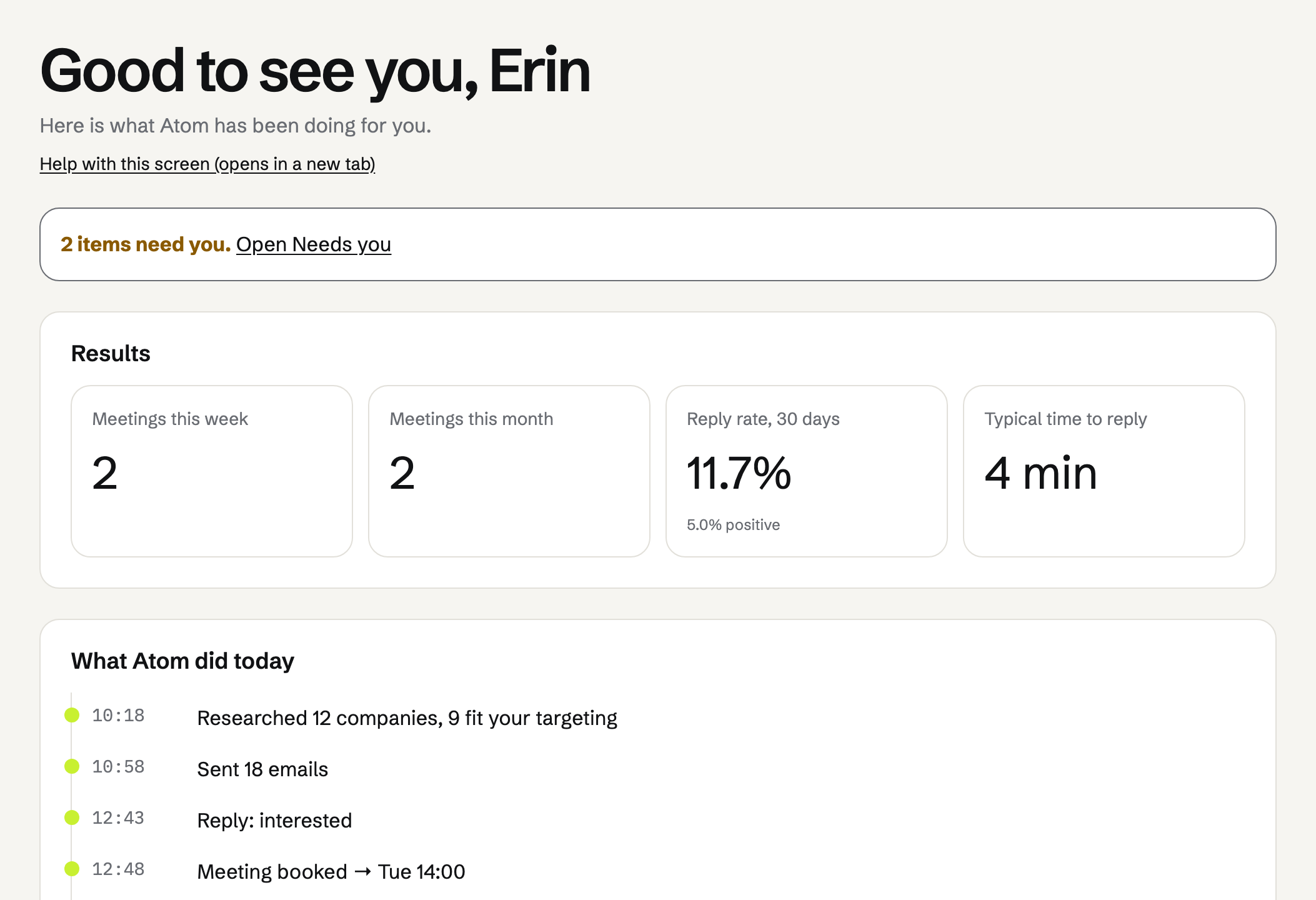This screenshot has width=1316, height=900.
Task: Click the '5.0% positive' text
Action: tap(733, 524)
